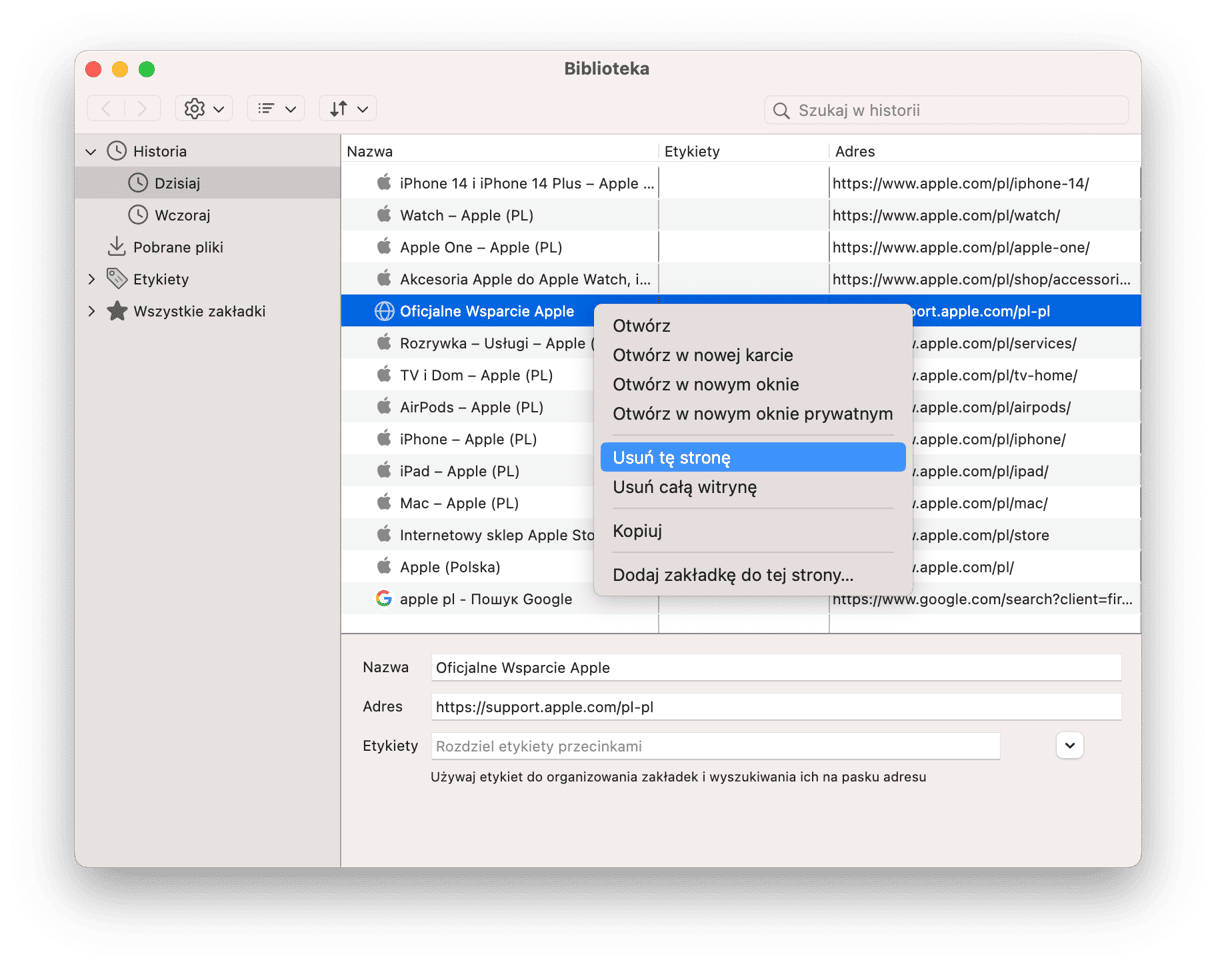1216x966 pixels.
Task: Open the tags dropdown beside Etykiety field
Action: 1069,745
